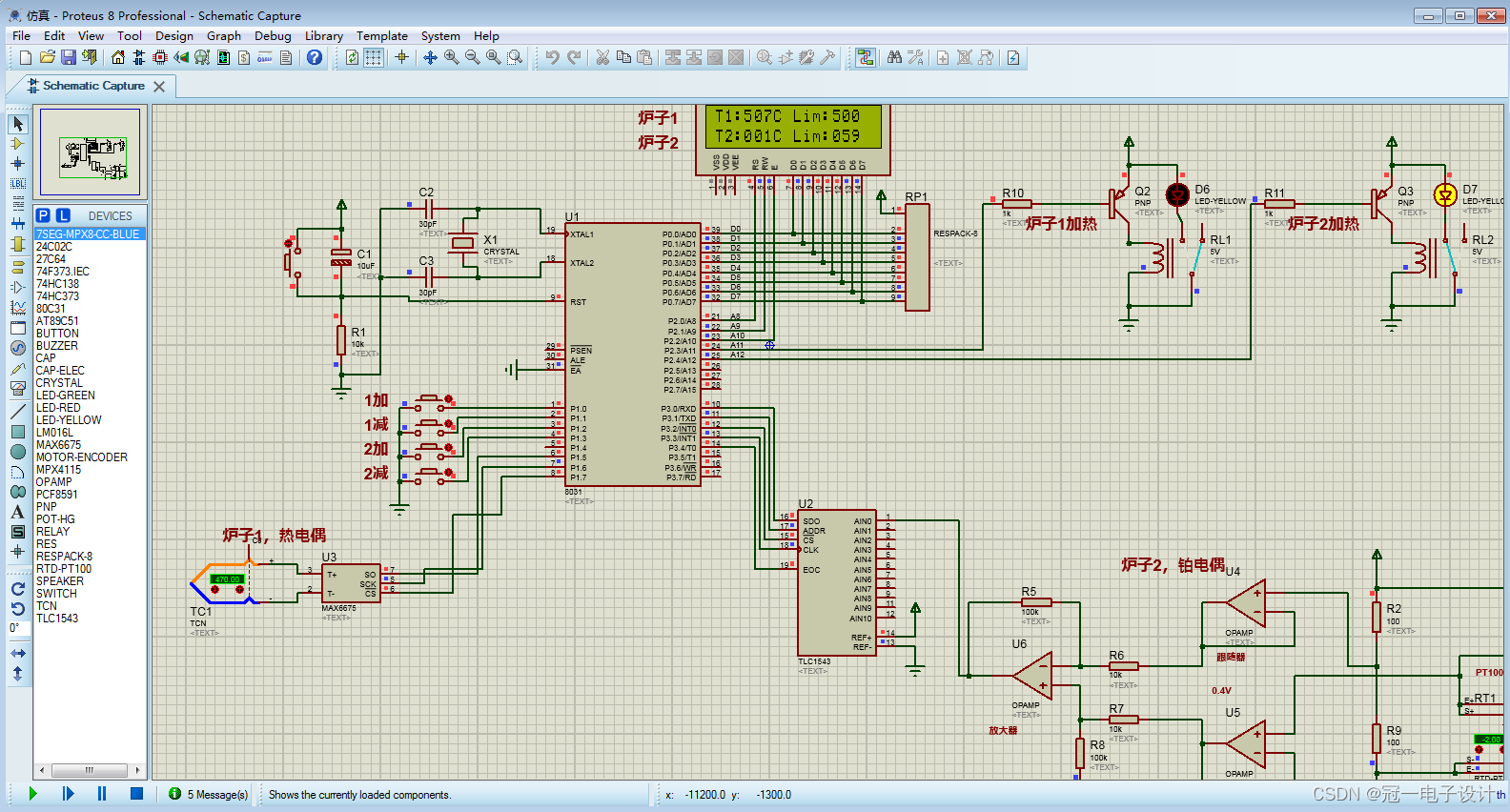Image resolution: width=1510 pixels, height=812 pixels.
Task: Open the Library menu
Action: (324, 36)
